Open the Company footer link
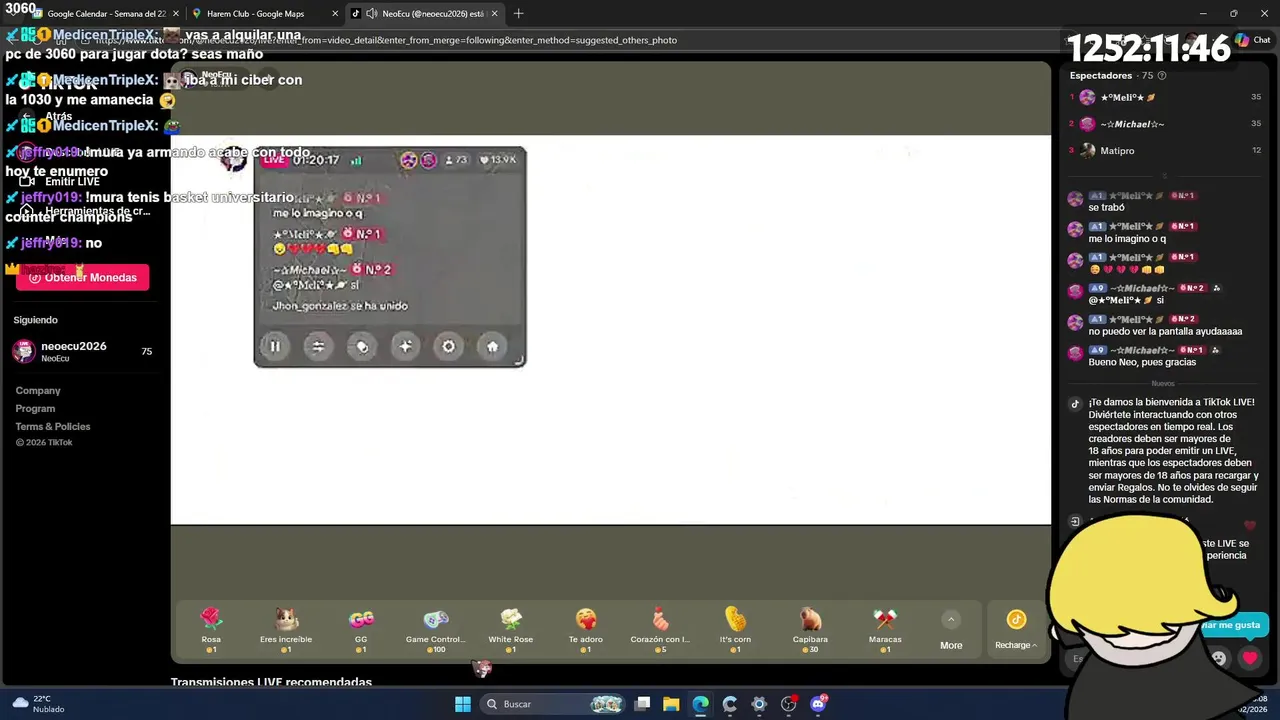Viewport: 1280px width, 720px height. tap(38, 391)
